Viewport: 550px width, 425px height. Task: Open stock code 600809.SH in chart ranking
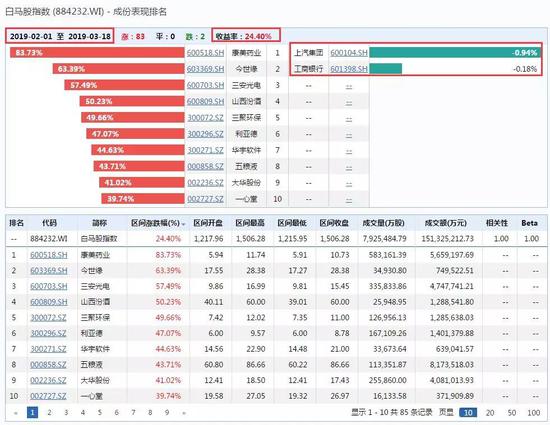(x=205, y=101)
